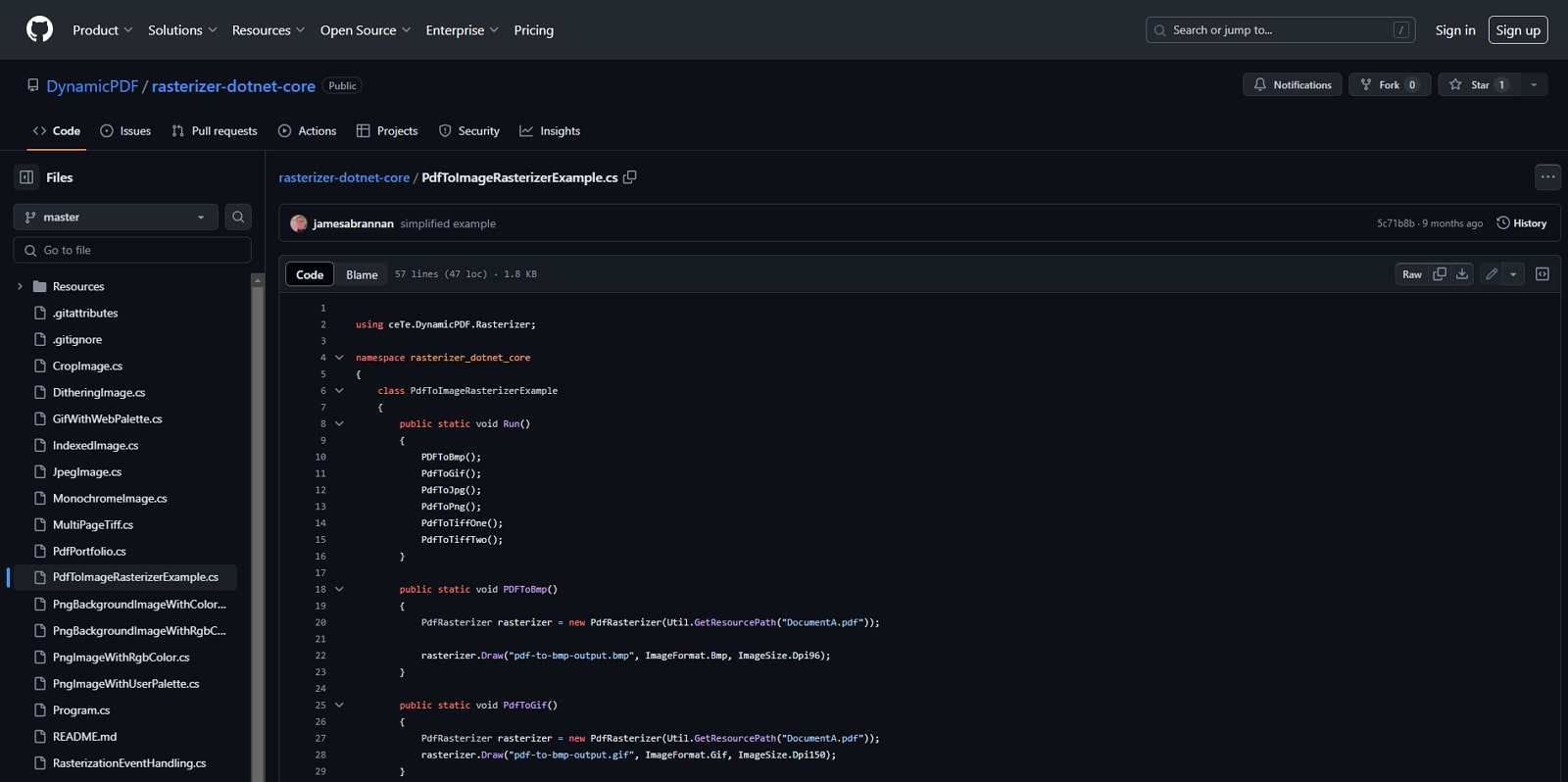Open .gitattributes file
The image size is (1568, 782).
[x=85, y=313]
